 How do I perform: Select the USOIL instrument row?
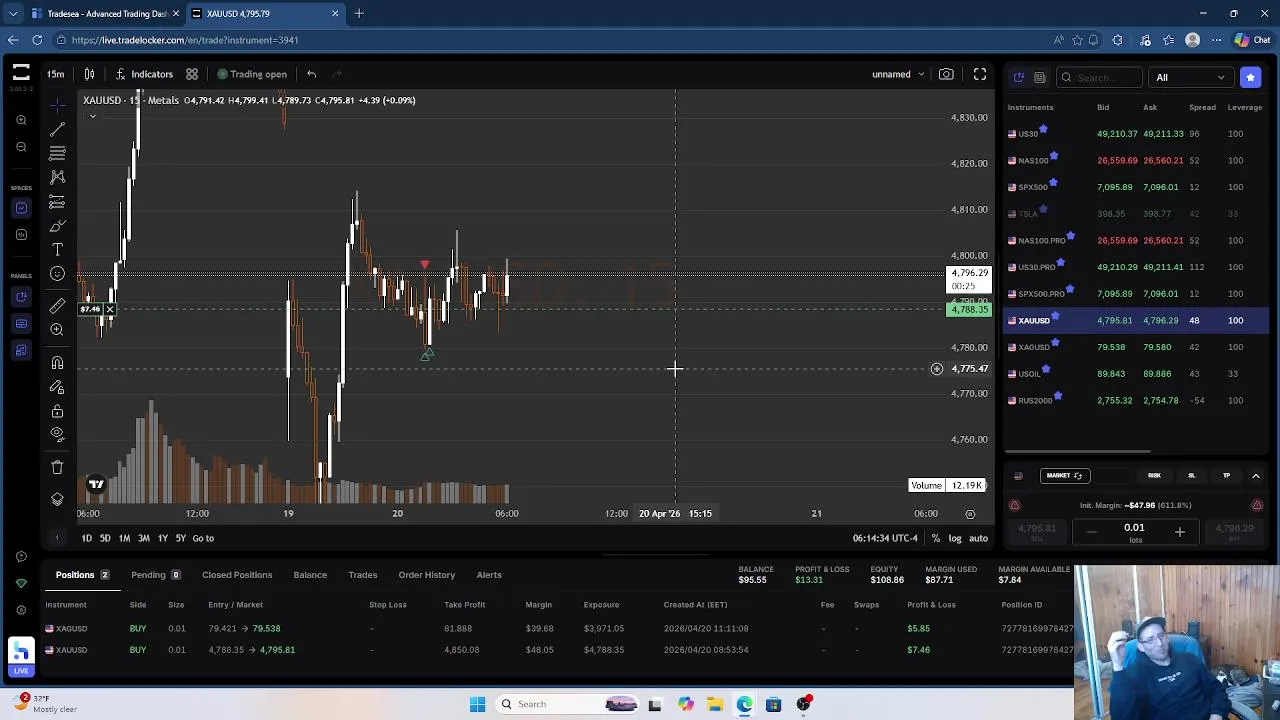click(1137, 374)
